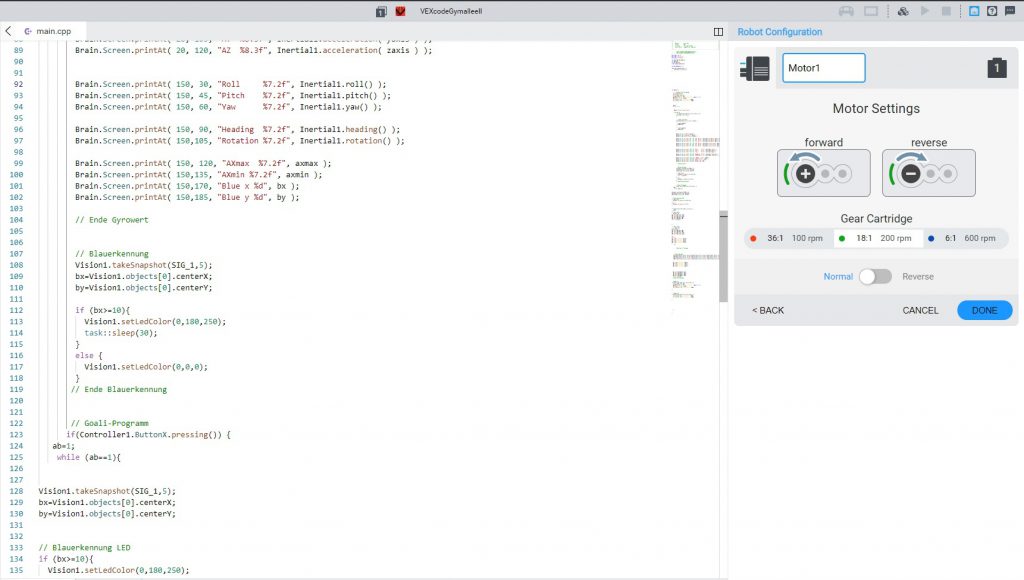1024x580 pixels.
Task: Click the Gear Cartridge label
Action: tap(876, 219)
